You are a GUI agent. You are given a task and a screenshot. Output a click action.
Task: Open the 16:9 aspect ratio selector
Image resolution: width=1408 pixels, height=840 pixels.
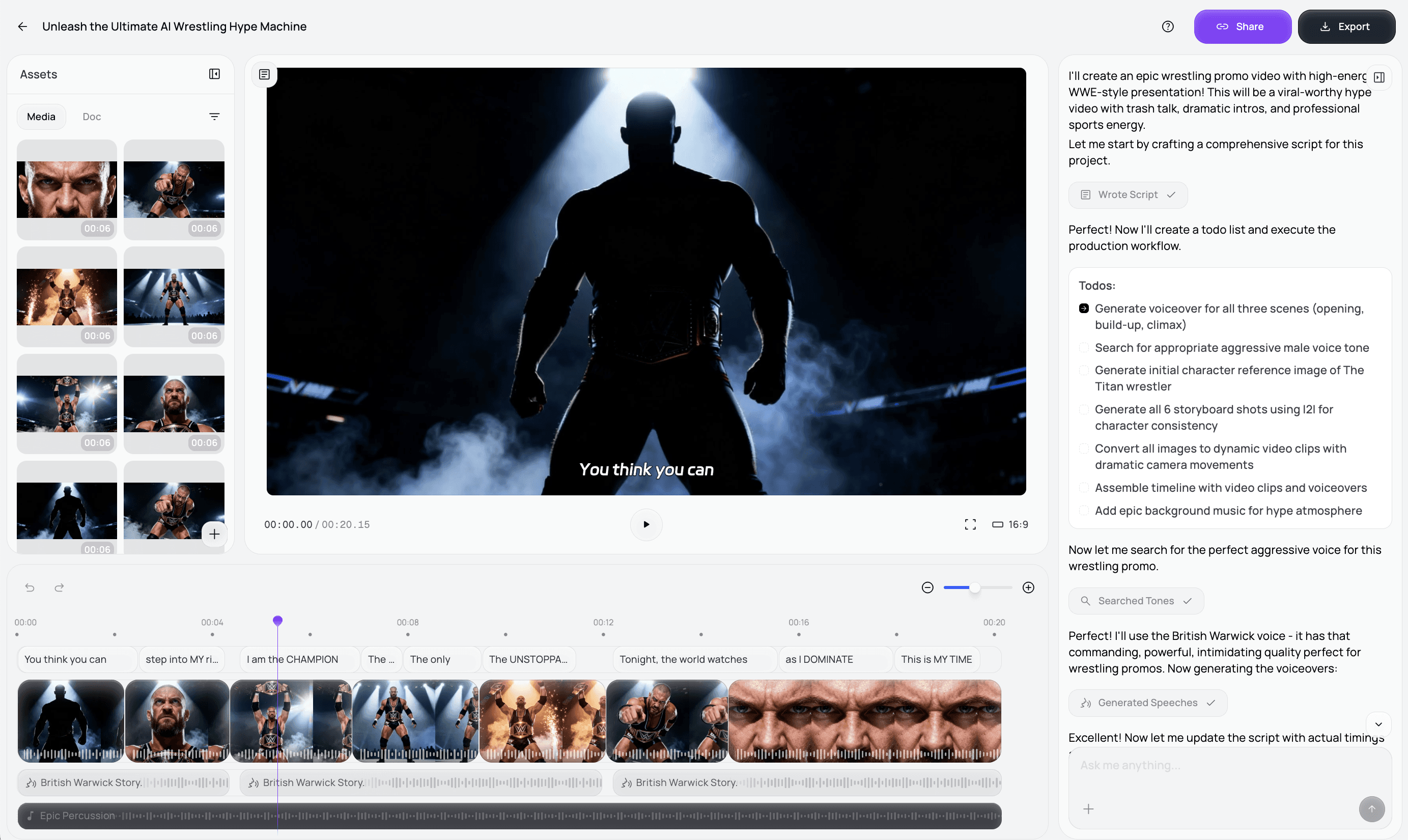click(x=1010, y=525)
